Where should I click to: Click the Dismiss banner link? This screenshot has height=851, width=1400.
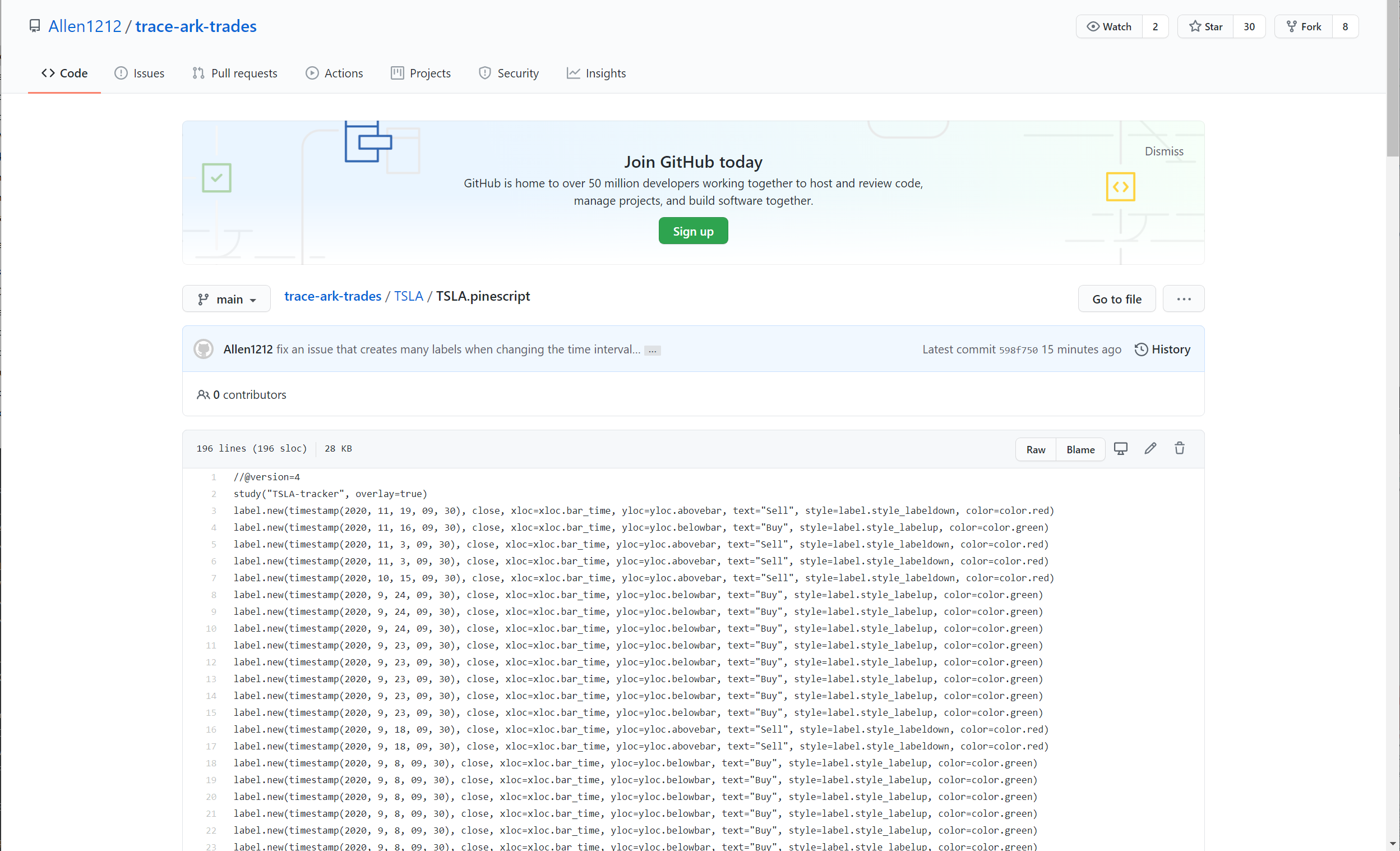click(x=1163, y=150)
